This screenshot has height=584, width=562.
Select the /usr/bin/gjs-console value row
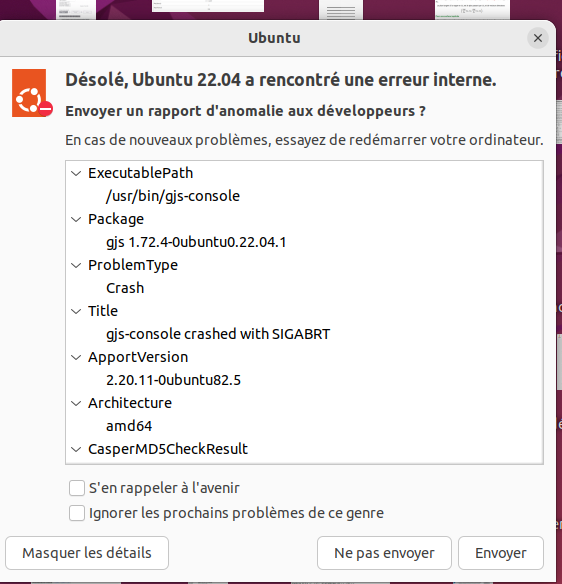pos(304,196)
